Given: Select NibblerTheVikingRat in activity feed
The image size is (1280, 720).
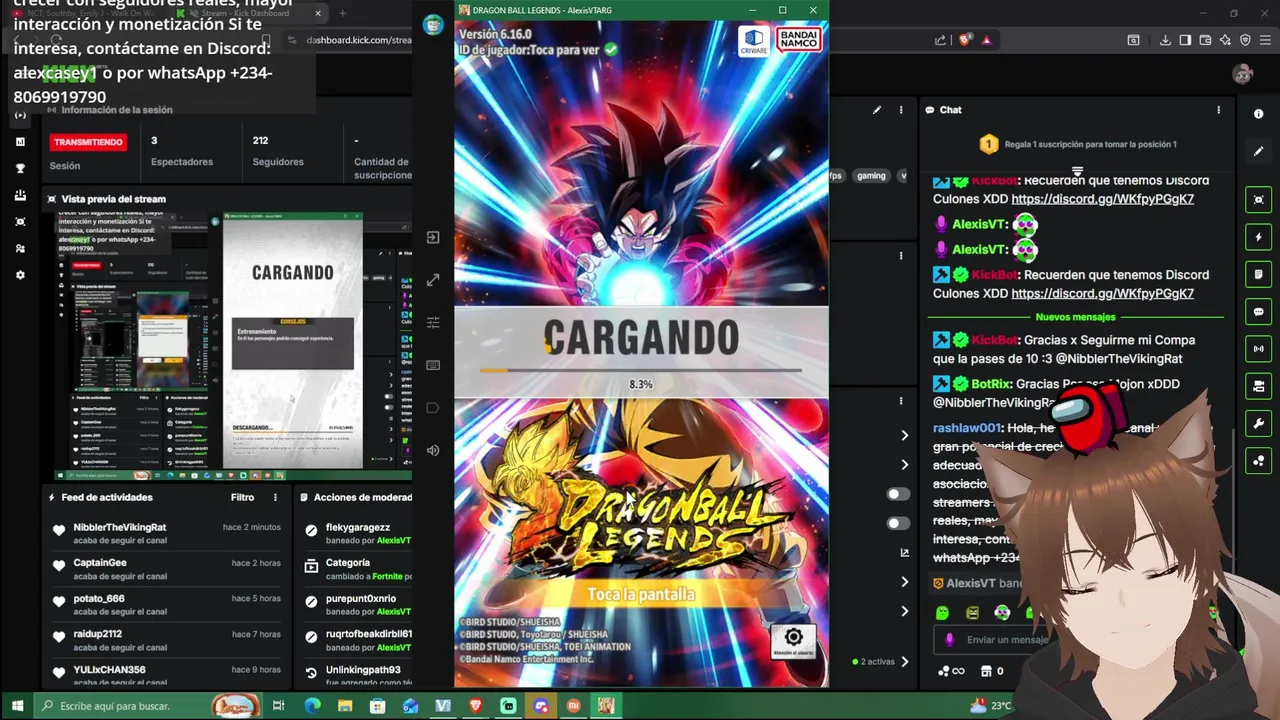Looking at the screenshot, I should tap(167, 533).
